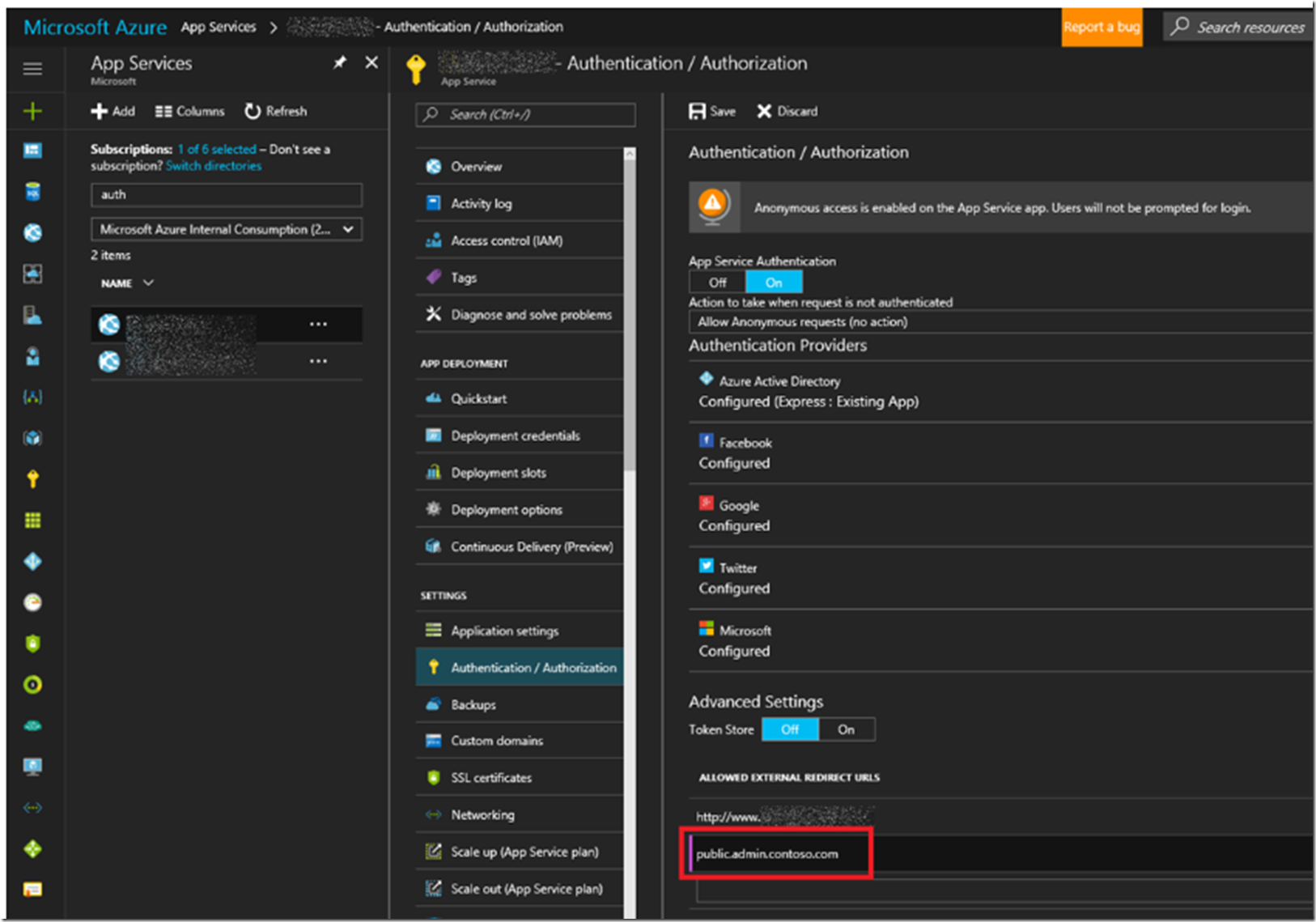
Task: Open Deployment options
Action: [x=520, y=510]
